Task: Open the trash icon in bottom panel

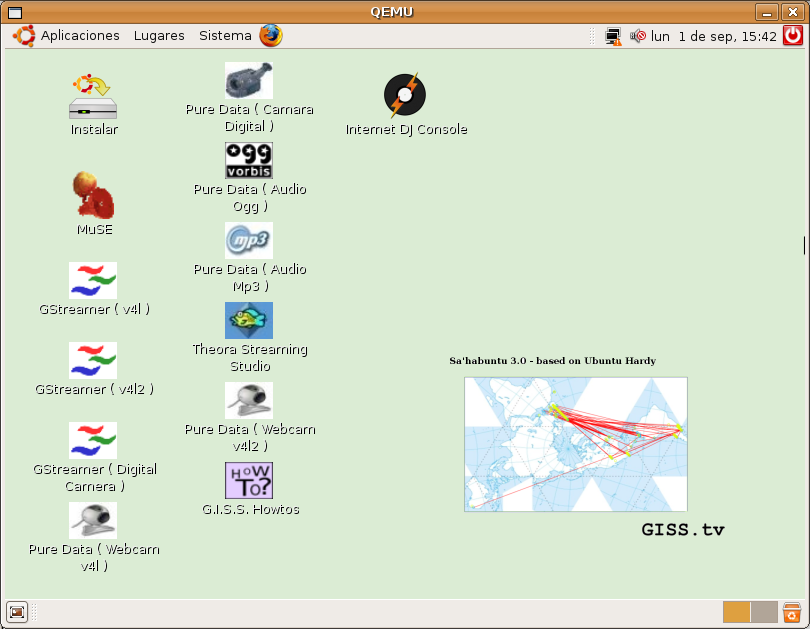Action: [791, 612]
